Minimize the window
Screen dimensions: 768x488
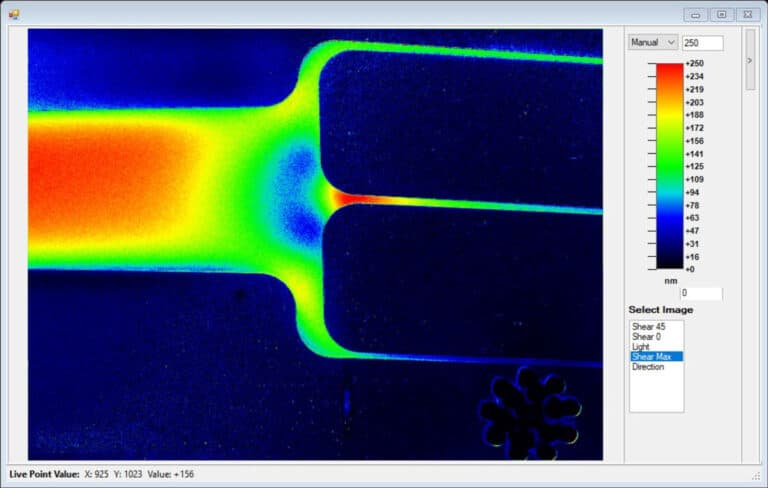tap(696, 15)
